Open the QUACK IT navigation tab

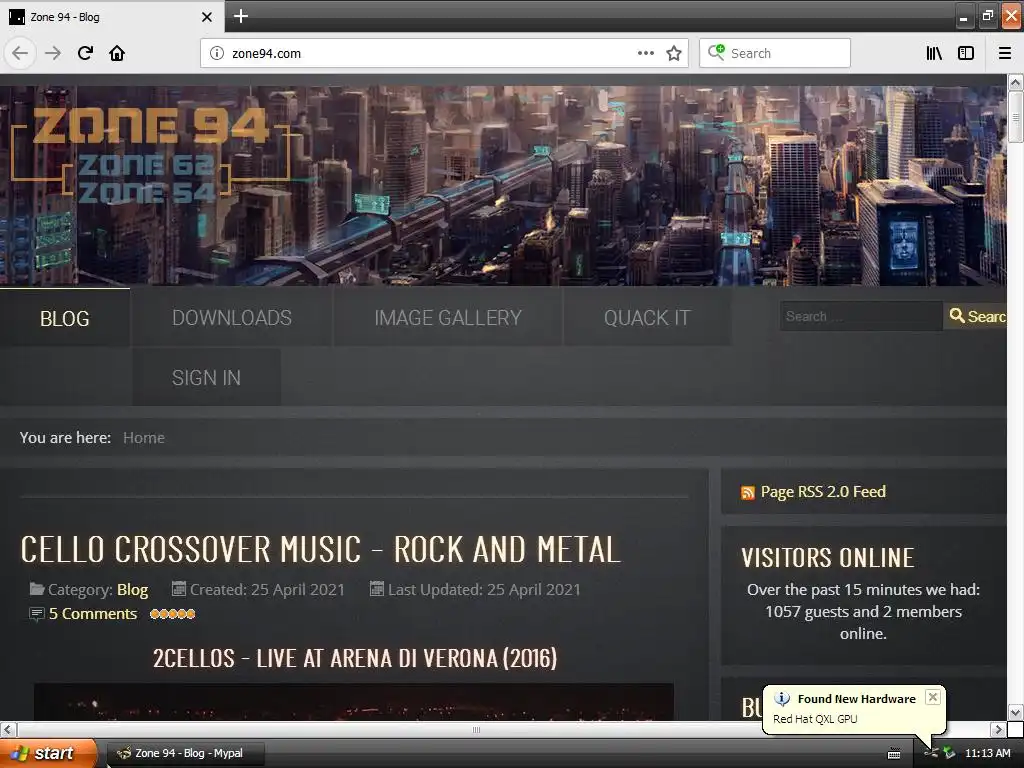[x=647, y=317]
